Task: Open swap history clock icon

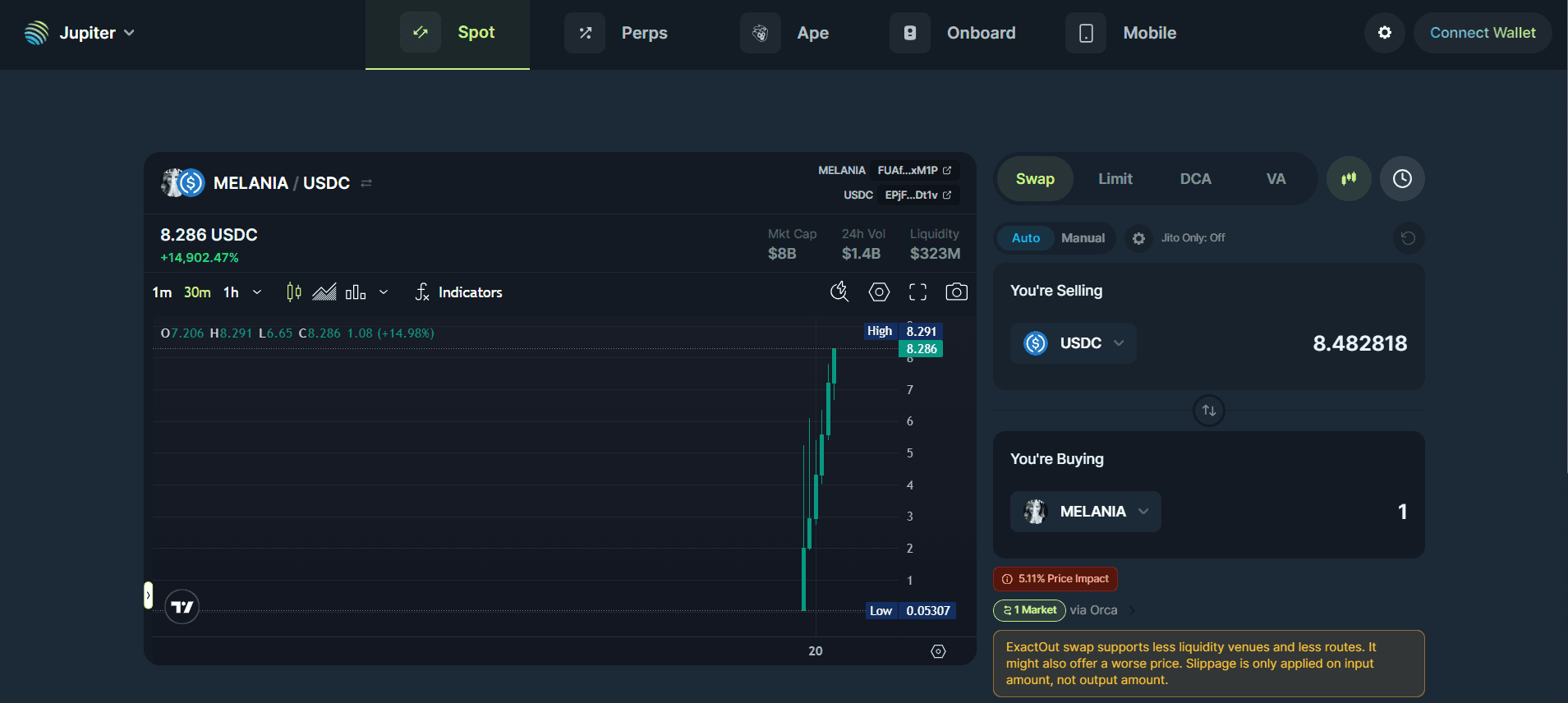Action: [1402, 178]
